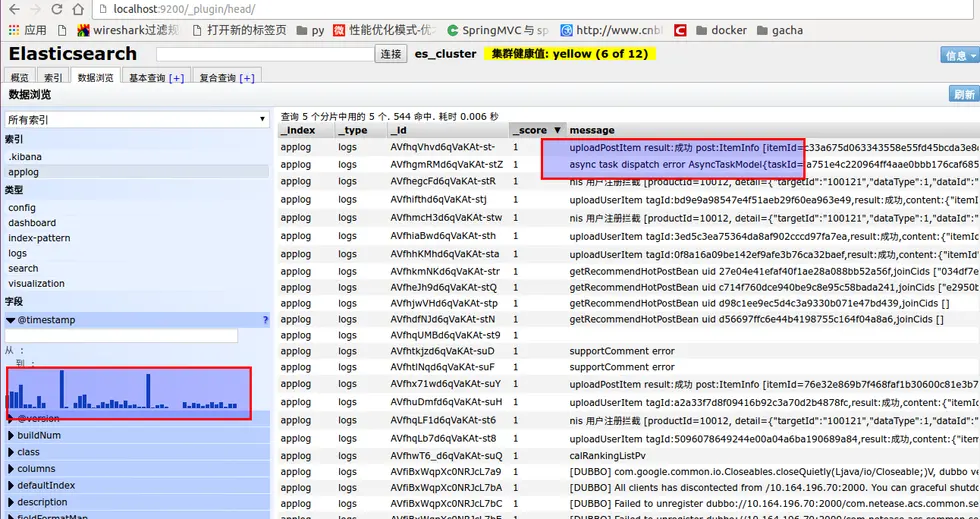Open the 性能优化模式 bookmark

point(385,30)
